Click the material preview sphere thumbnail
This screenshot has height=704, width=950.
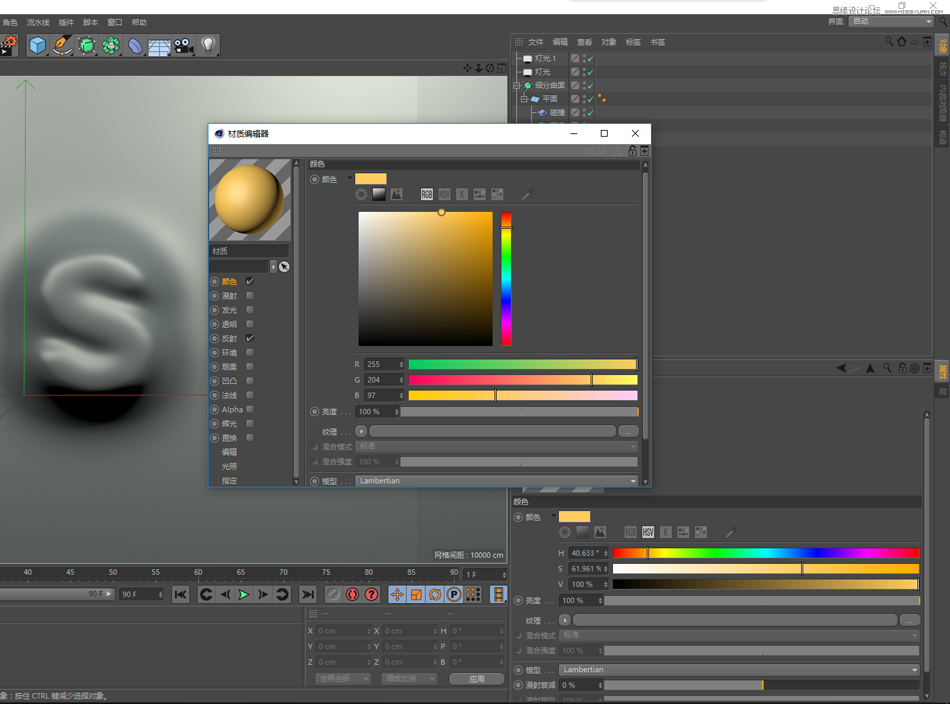click(x=250, y=199)
